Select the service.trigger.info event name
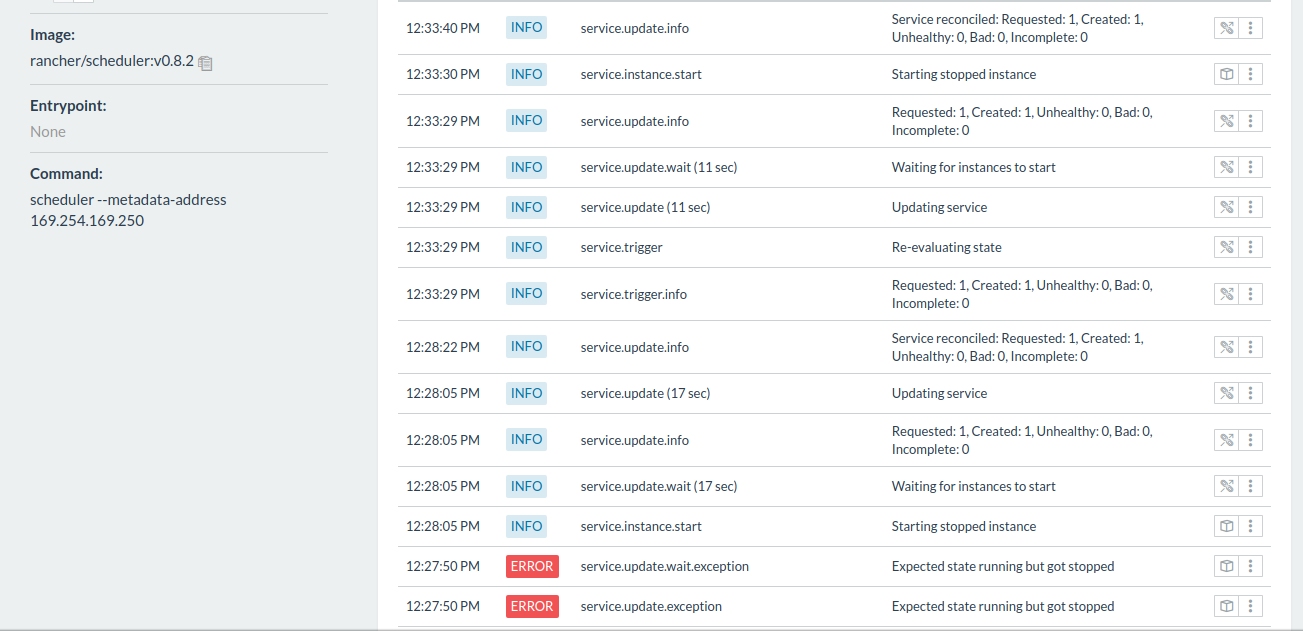 click(634, 294)
